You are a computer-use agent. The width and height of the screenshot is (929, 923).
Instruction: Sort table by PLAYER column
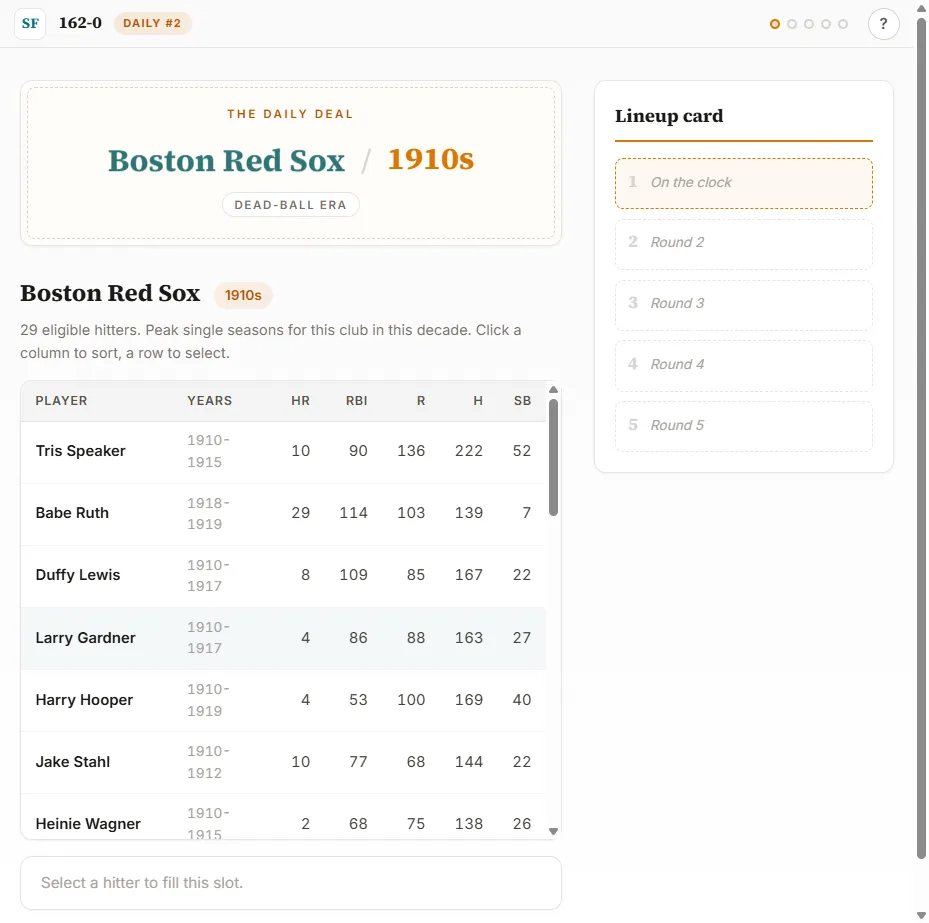[x=62, y=400]
